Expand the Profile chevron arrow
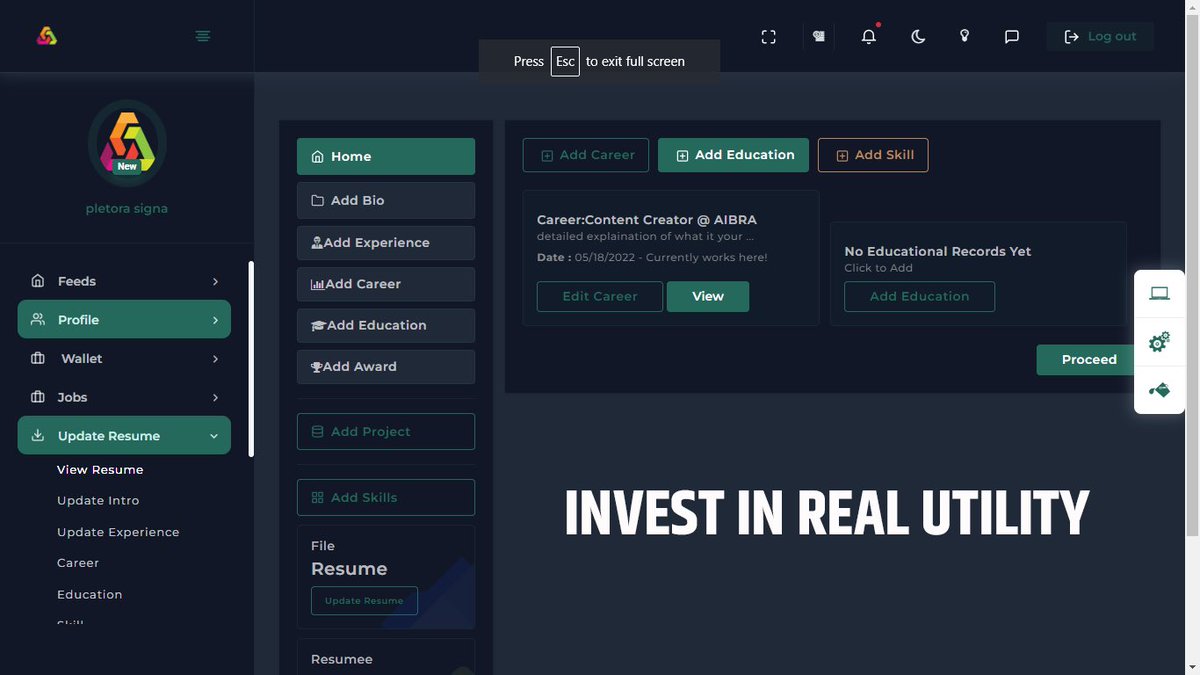Image resolution: width=1200 pixels, height=675 pixels. coord(215,320)
